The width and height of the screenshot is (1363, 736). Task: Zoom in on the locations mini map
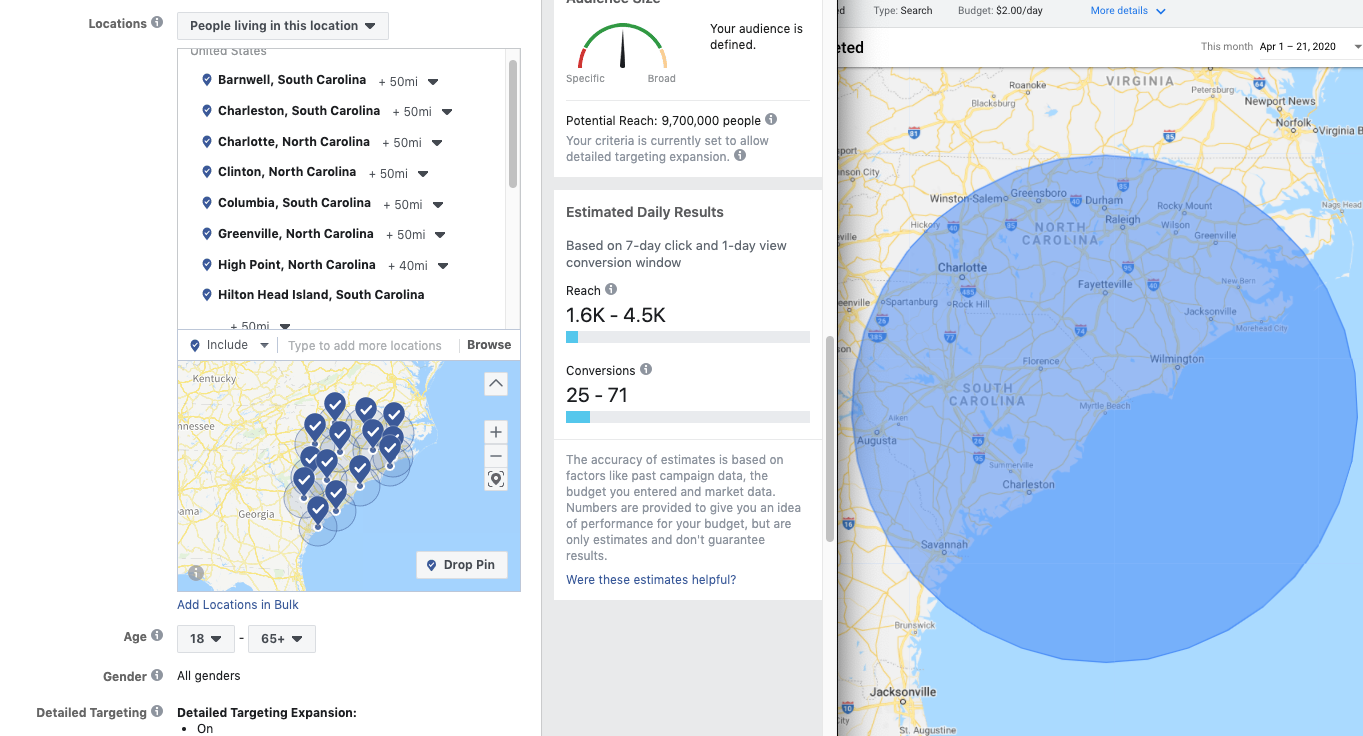click(496, 432)
